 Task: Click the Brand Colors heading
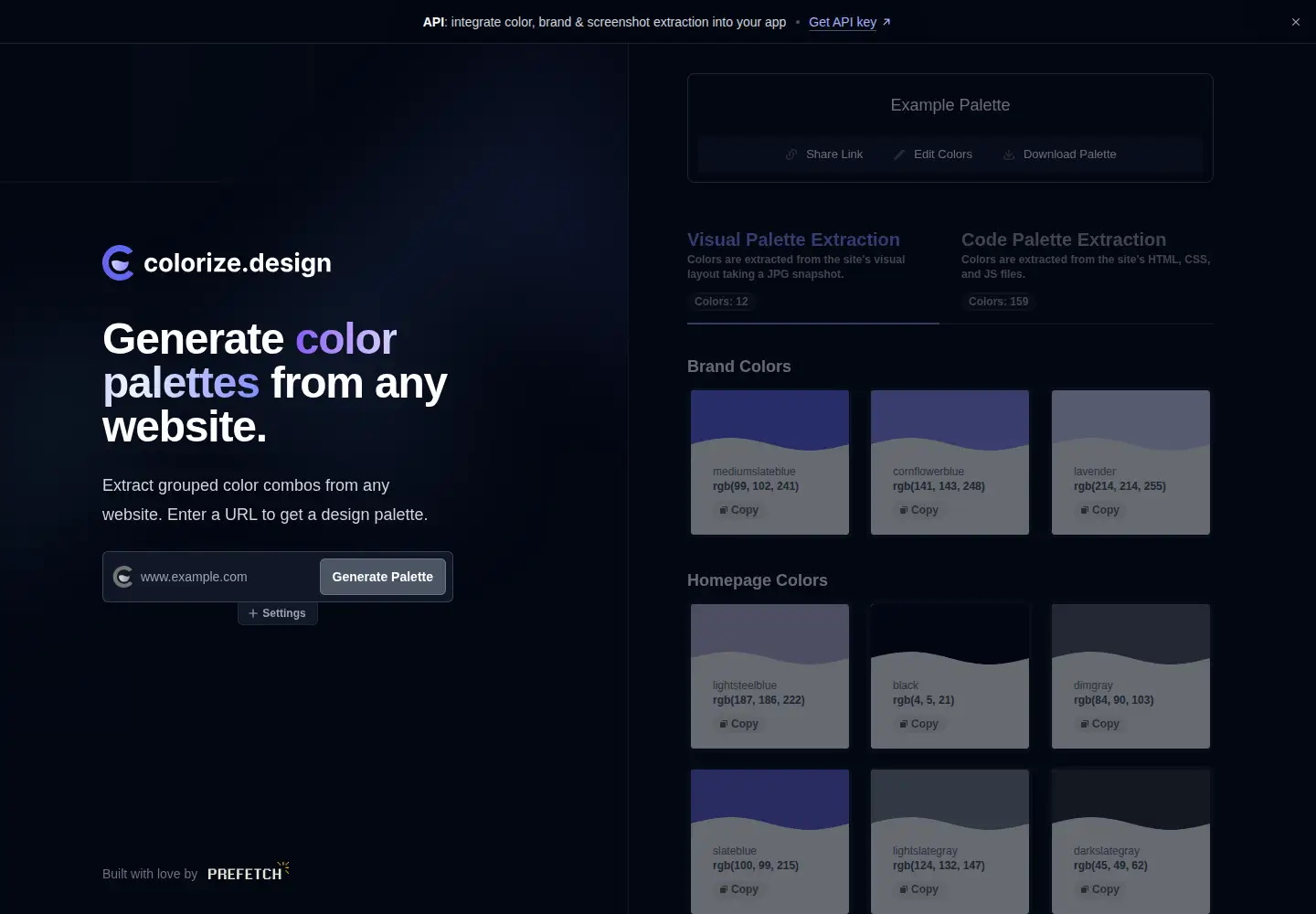coord(739,367)
